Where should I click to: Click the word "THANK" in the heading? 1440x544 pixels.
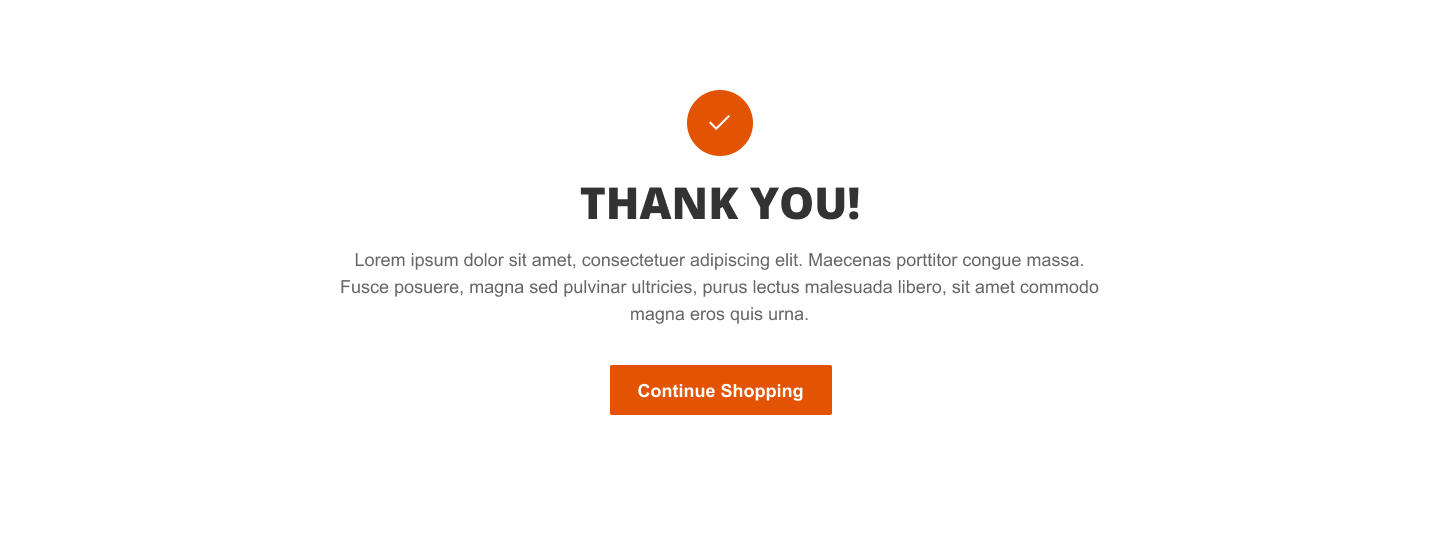pyautogui.click(x=658, y=204)
